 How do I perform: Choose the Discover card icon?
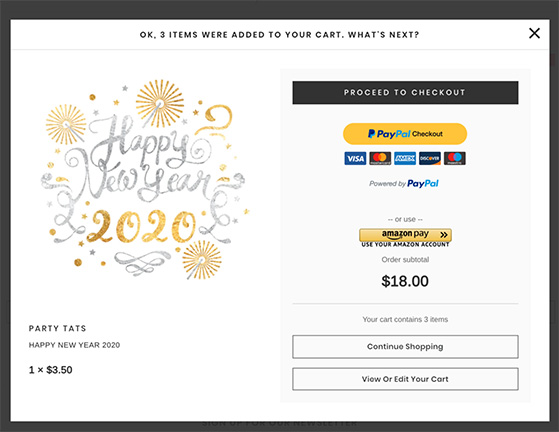click(430, 158)
